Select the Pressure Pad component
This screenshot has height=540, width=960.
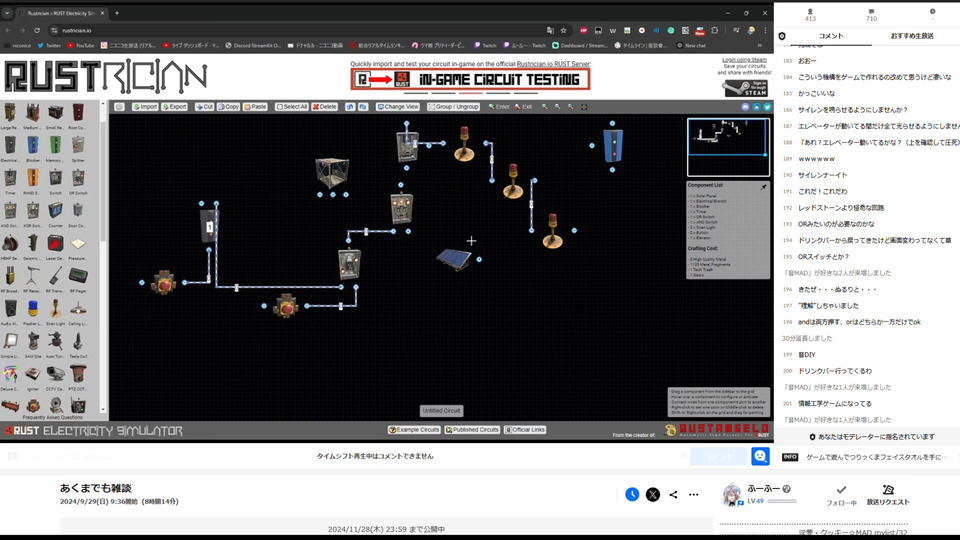coord(78,245)
